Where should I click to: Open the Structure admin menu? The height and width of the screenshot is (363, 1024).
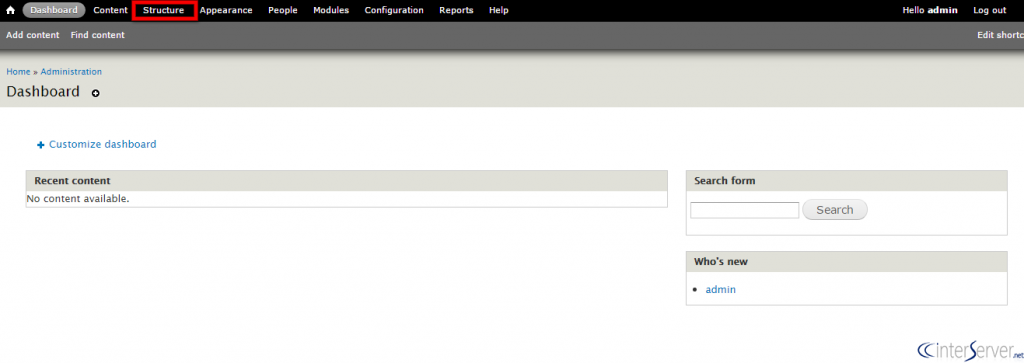tap(164, 10)
